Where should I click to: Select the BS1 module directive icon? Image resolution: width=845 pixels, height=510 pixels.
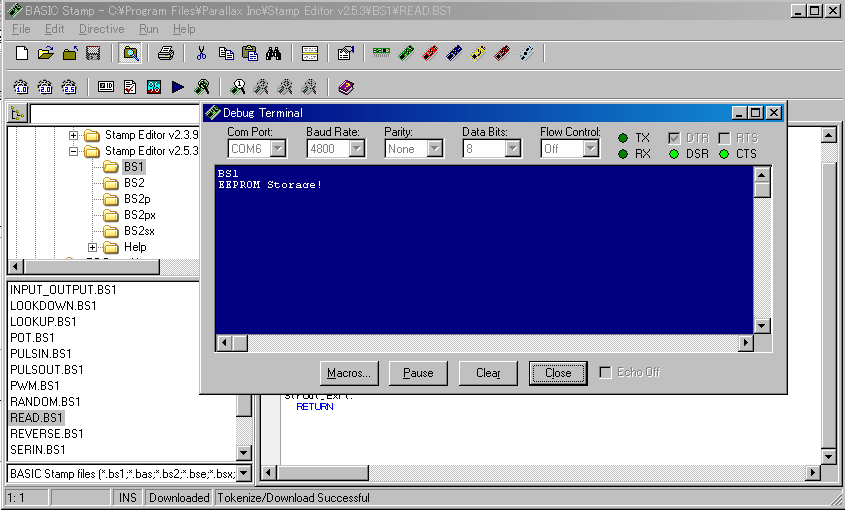(382, 51)
